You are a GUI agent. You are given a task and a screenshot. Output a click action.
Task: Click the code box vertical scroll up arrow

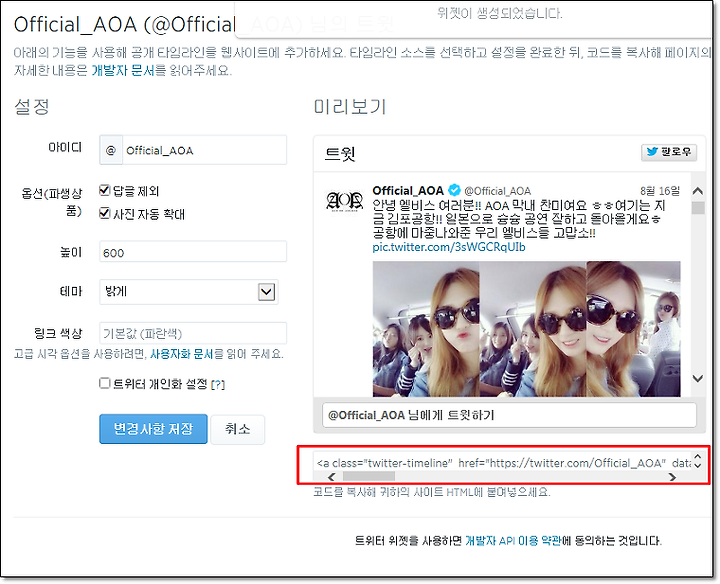[698, 457]
